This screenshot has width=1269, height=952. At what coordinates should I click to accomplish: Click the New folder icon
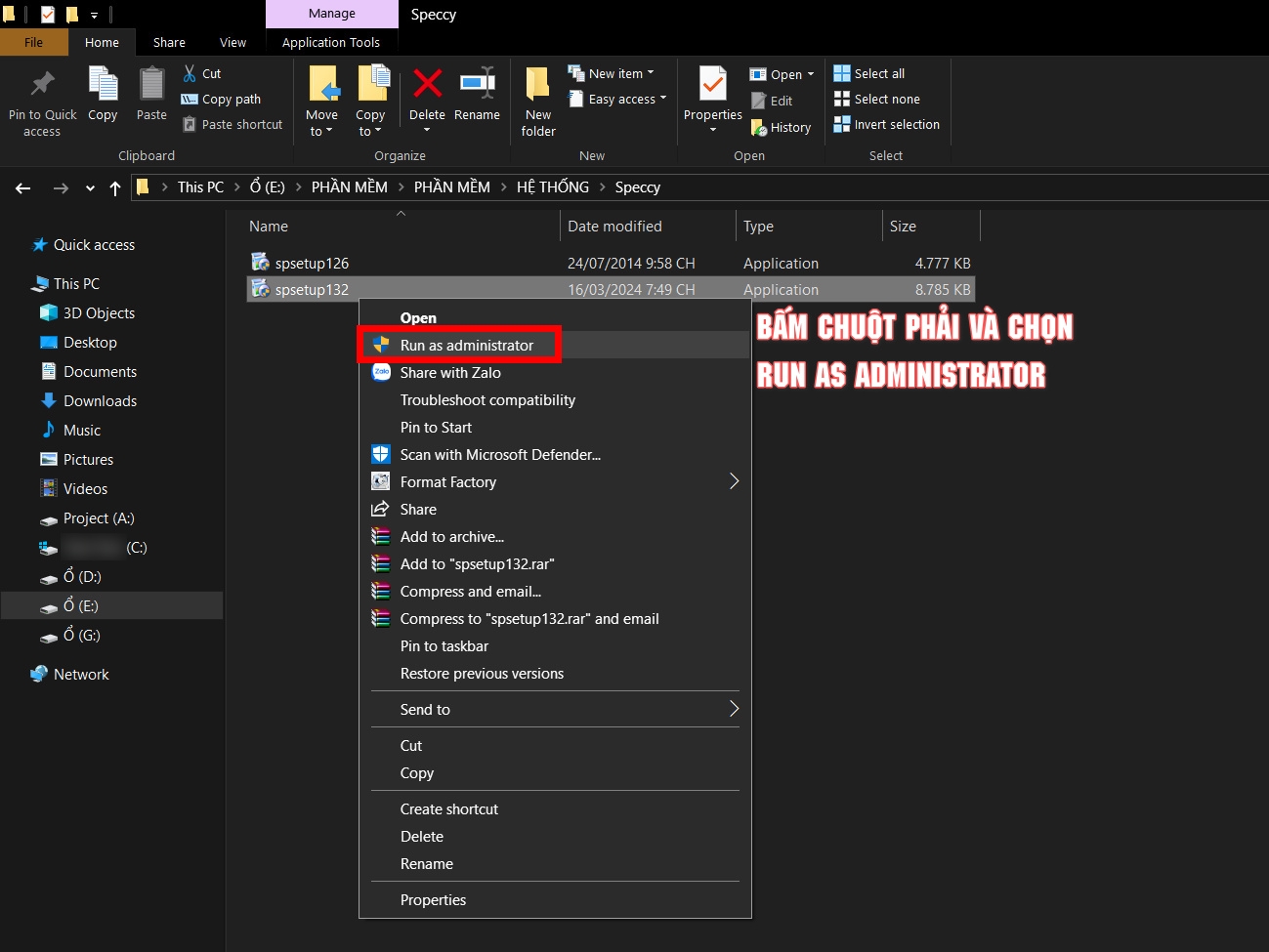(537, 84)
